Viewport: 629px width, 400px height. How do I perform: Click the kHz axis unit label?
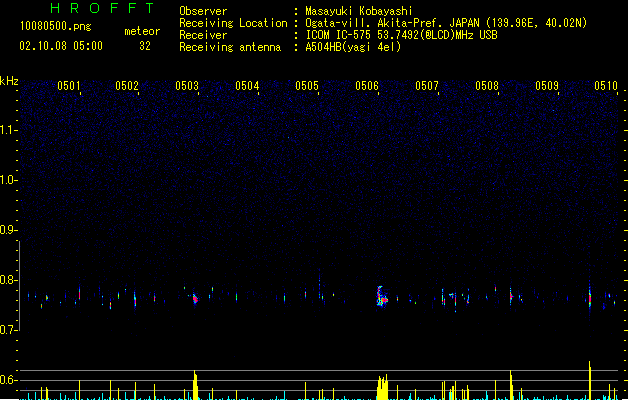pyautogui.click(x=9, y=81)
